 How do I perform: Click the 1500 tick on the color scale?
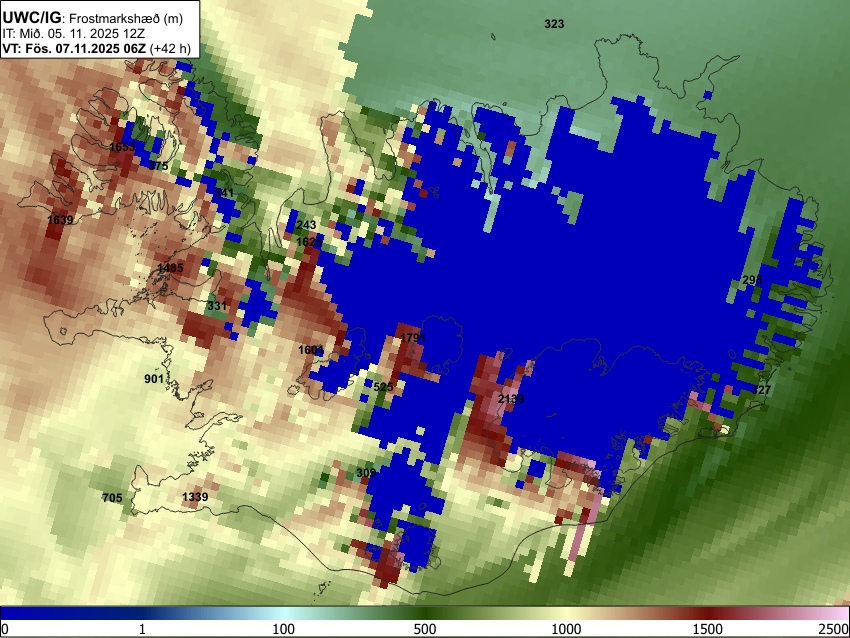coord(707,629)
